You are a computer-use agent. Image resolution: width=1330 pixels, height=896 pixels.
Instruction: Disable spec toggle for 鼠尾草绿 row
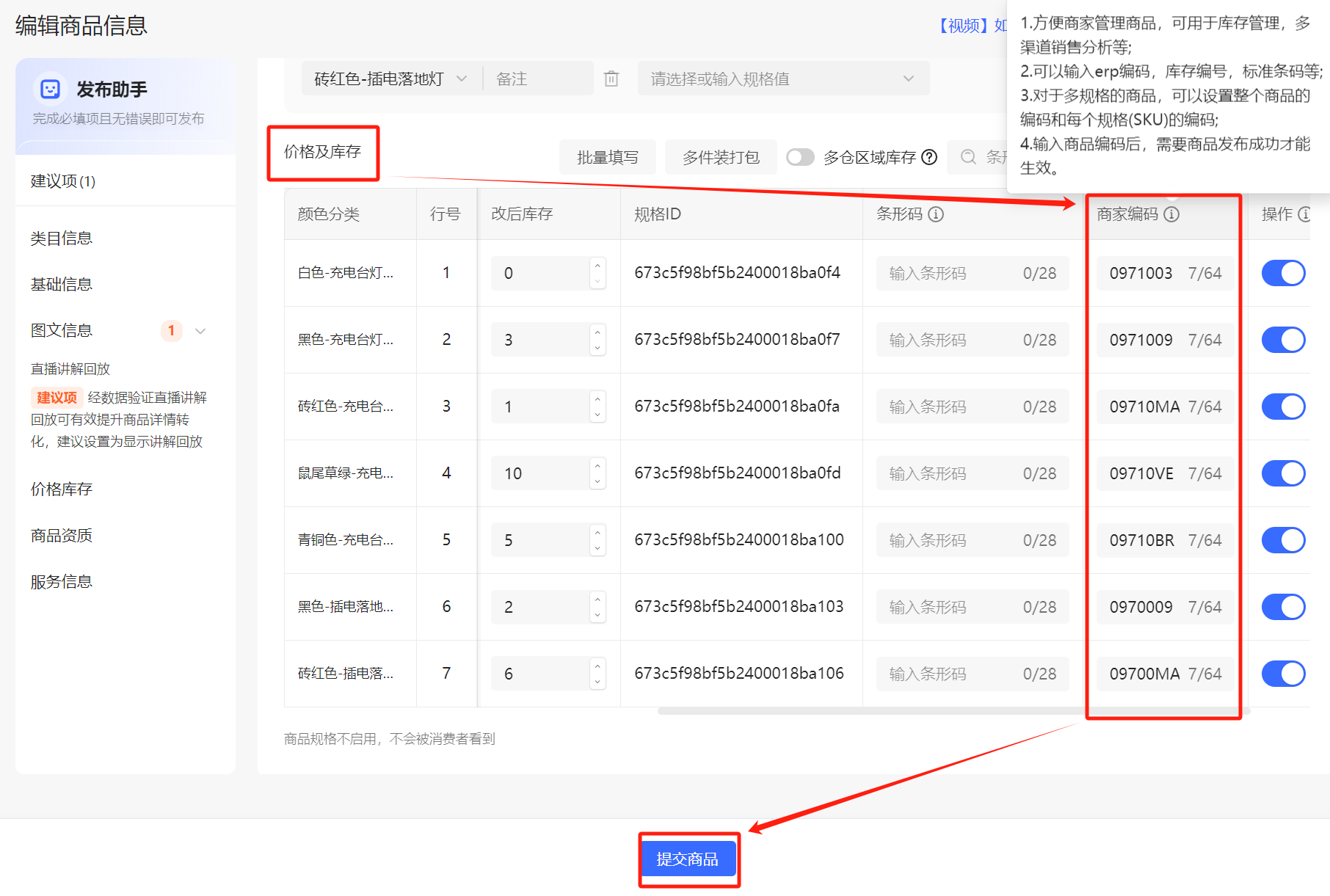1283,473
